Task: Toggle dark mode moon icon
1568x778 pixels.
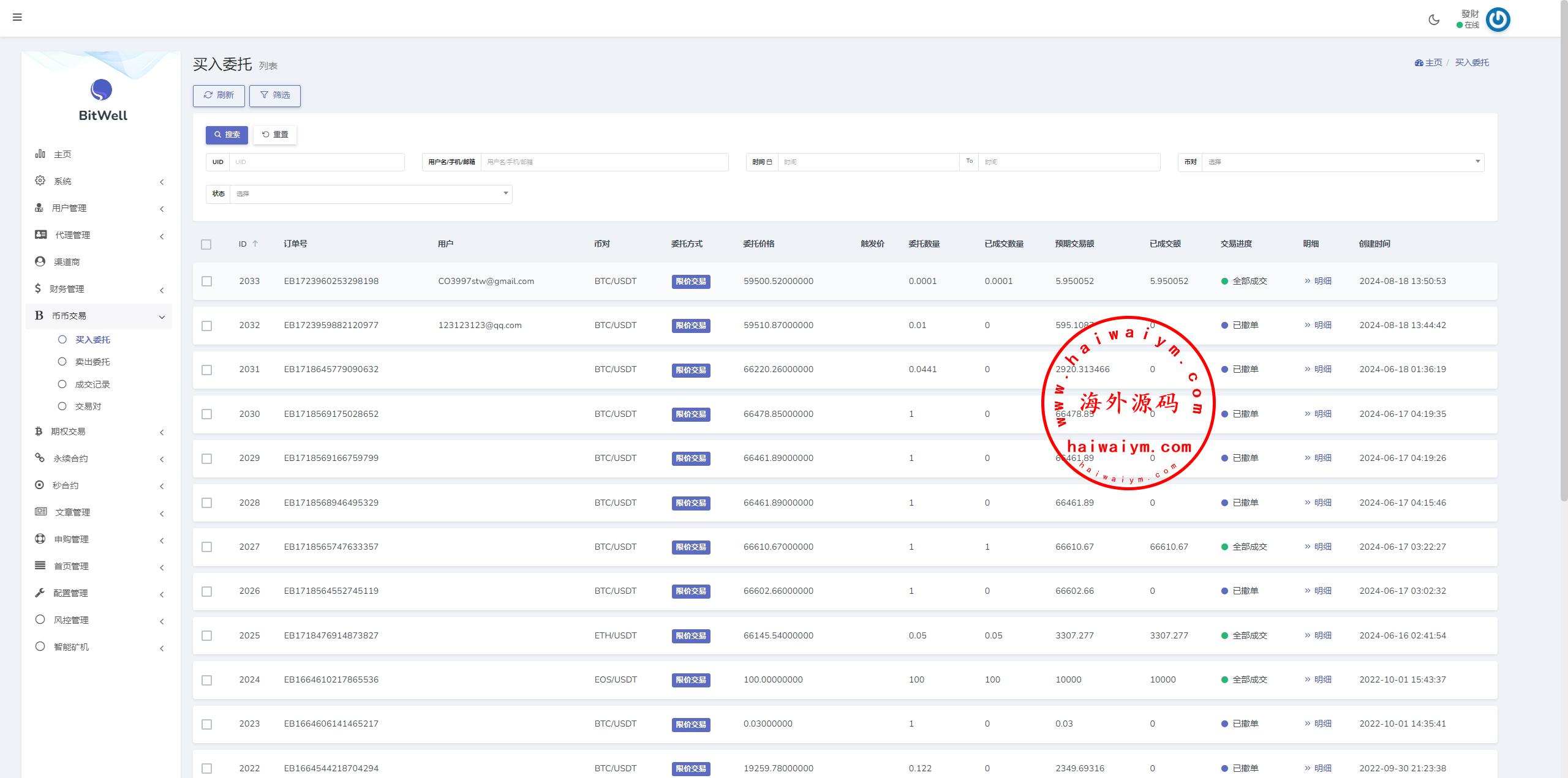Action: click(1434, 20)
